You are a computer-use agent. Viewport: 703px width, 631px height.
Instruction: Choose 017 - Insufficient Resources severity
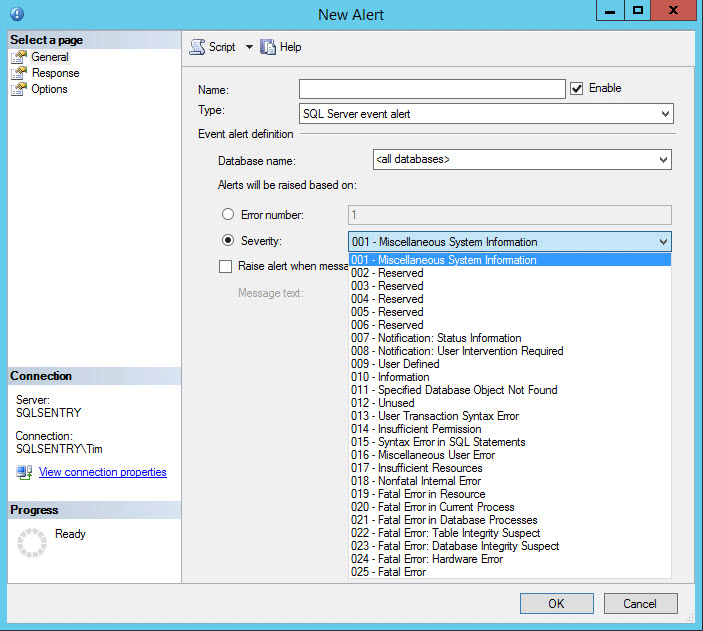[x=416, y=468]
